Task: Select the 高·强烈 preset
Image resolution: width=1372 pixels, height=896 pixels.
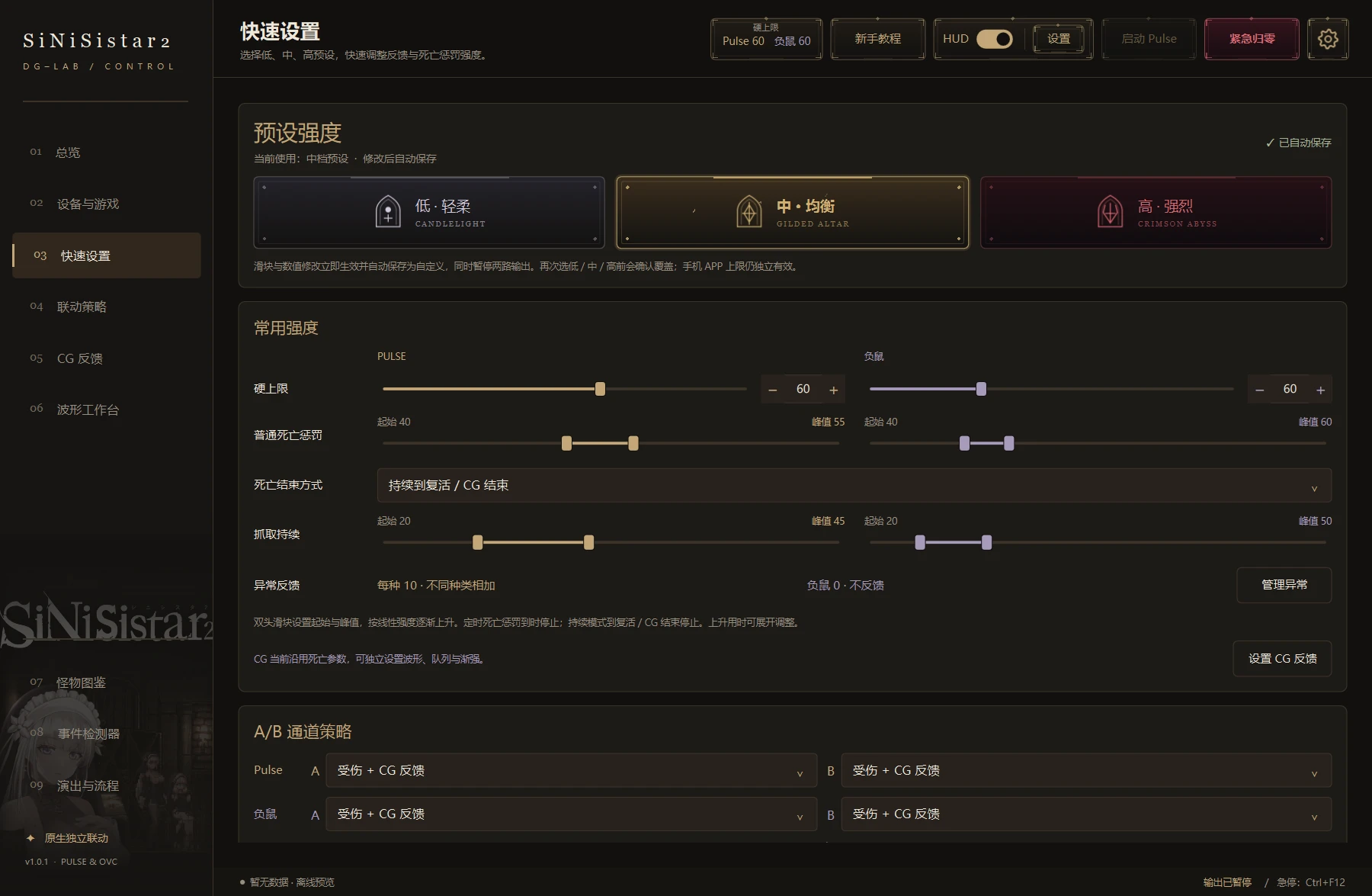Action: click(1156, 212)
